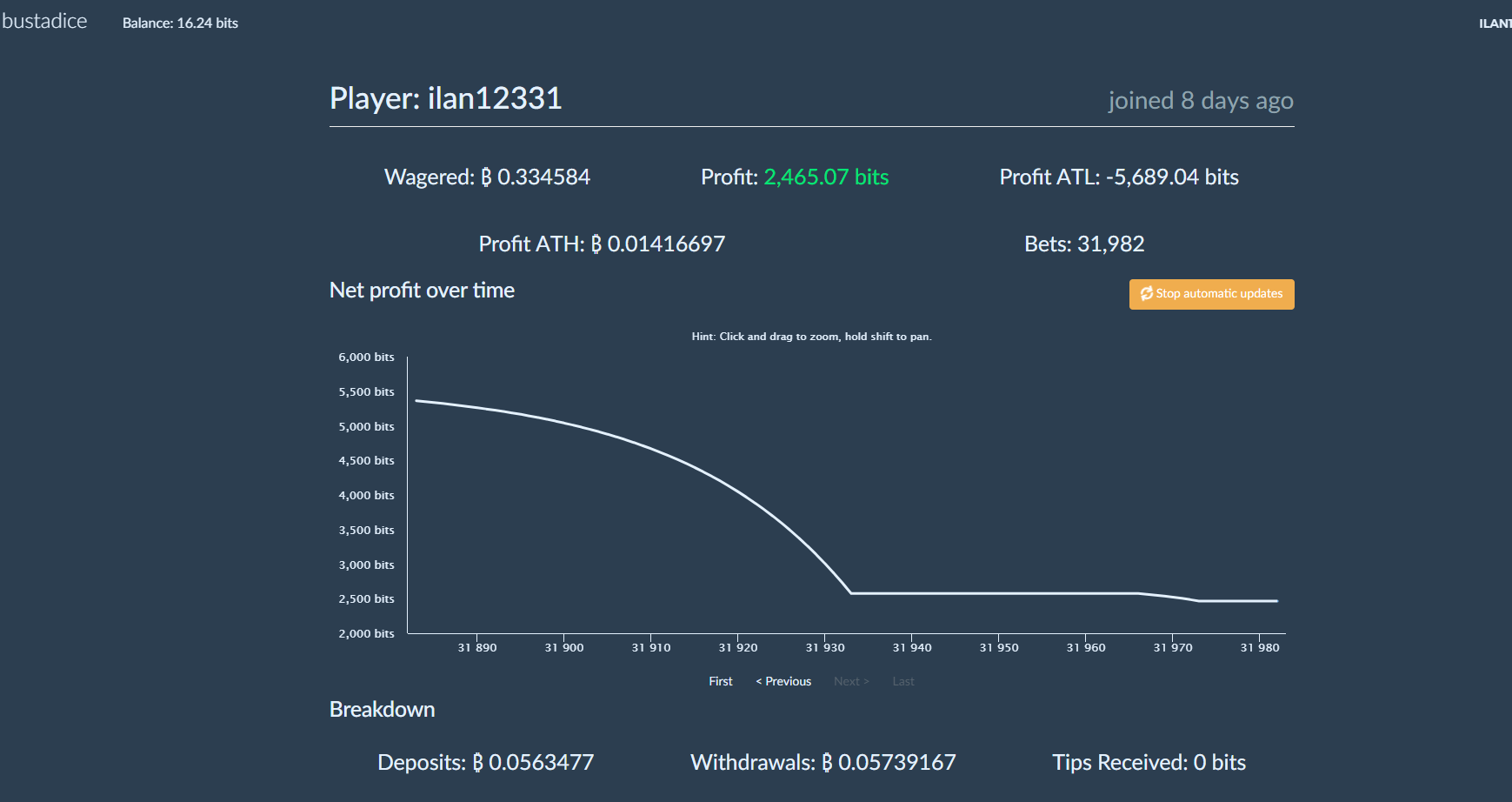Click the Profit ATL -5,689.04 bits value

click(1119, 177)
